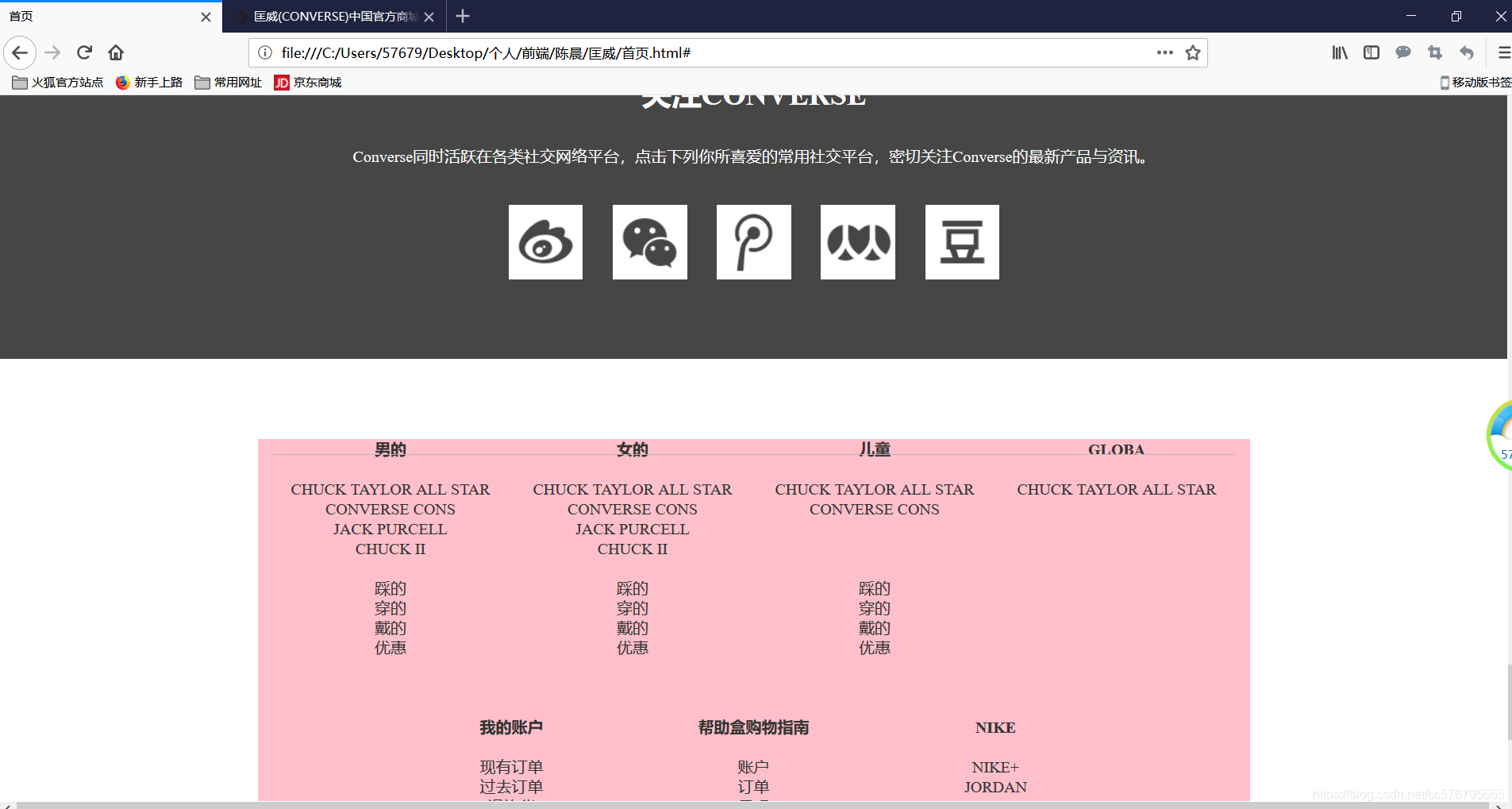Click 踩的 in the 儿童 column

(875, 588)
